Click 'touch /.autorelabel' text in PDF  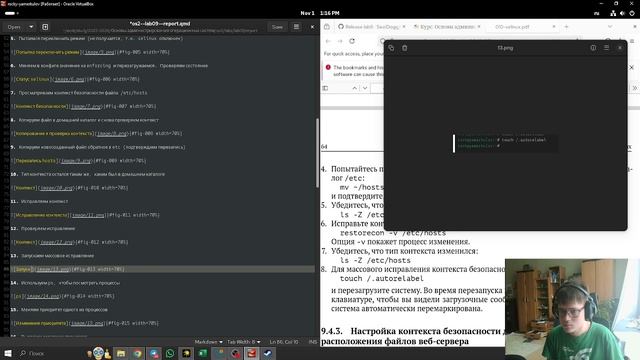[x=382, y=278]
